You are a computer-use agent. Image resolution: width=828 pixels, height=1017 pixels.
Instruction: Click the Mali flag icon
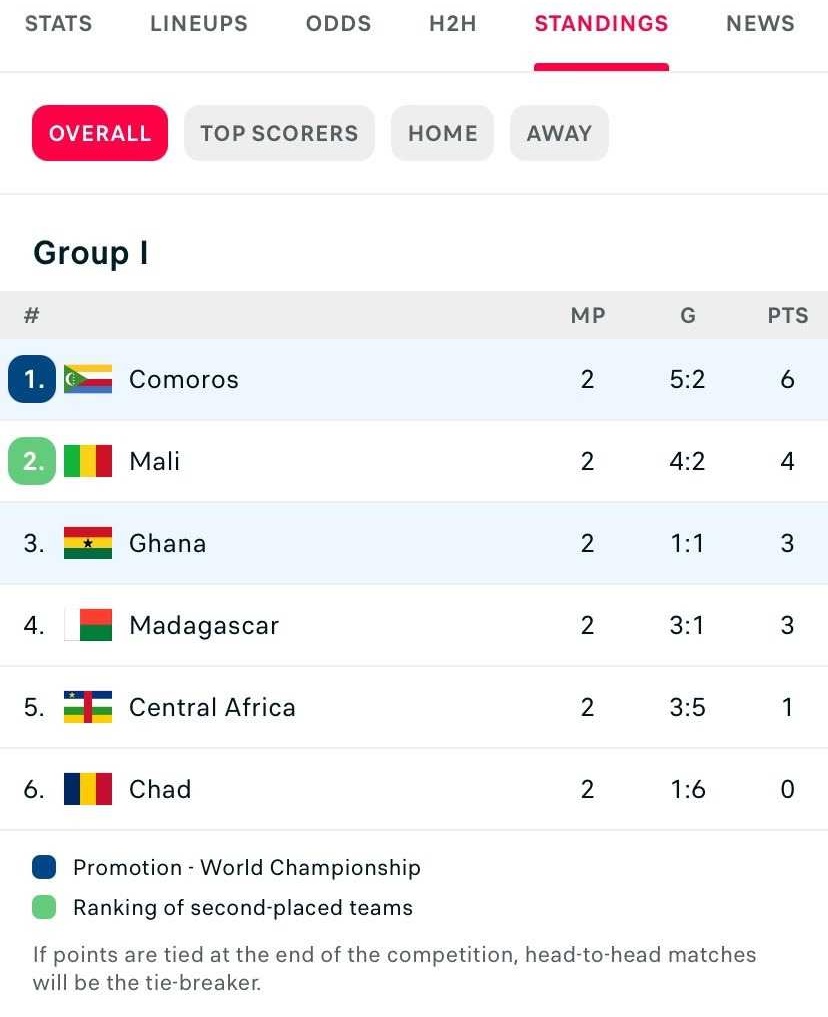click(x=88, y=461)
